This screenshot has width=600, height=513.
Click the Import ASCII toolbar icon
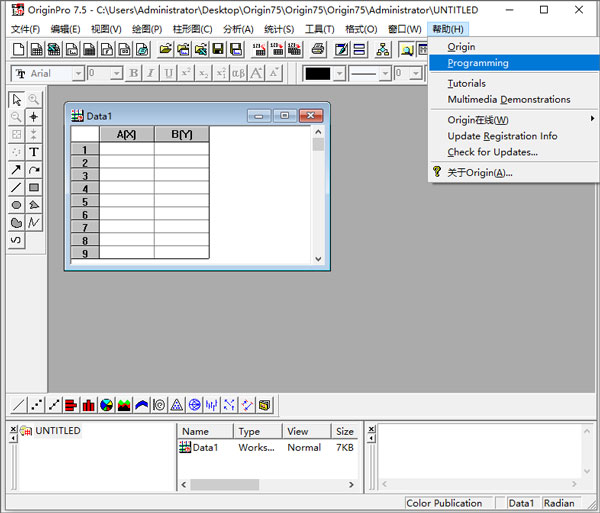(259, 49)
